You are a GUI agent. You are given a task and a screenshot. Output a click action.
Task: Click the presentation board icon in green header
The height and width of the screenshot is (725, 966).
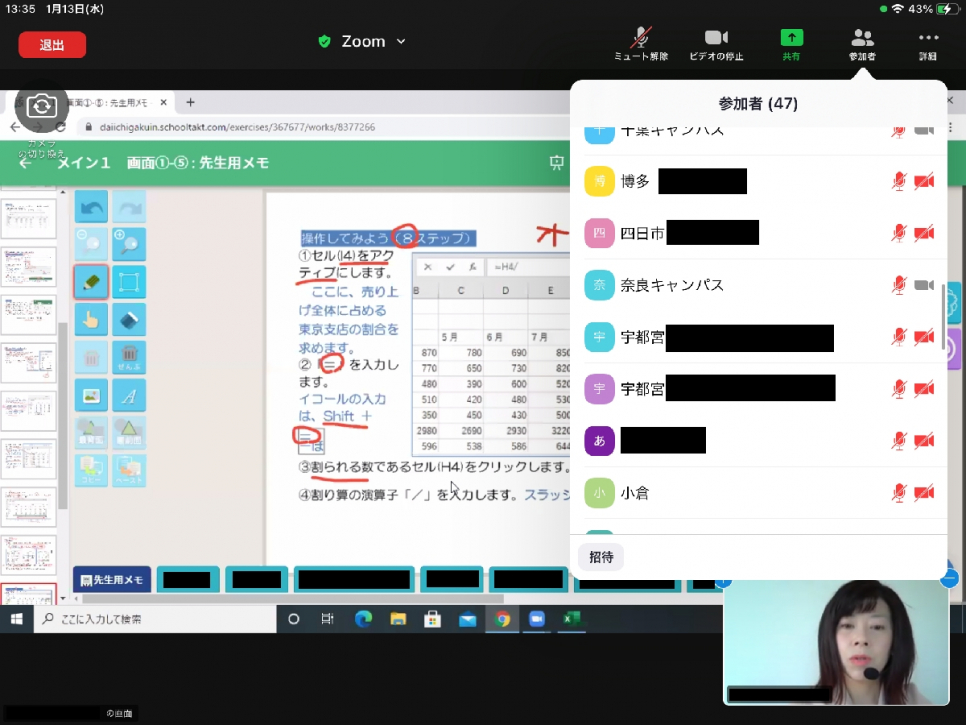click(x=556, y=163)
